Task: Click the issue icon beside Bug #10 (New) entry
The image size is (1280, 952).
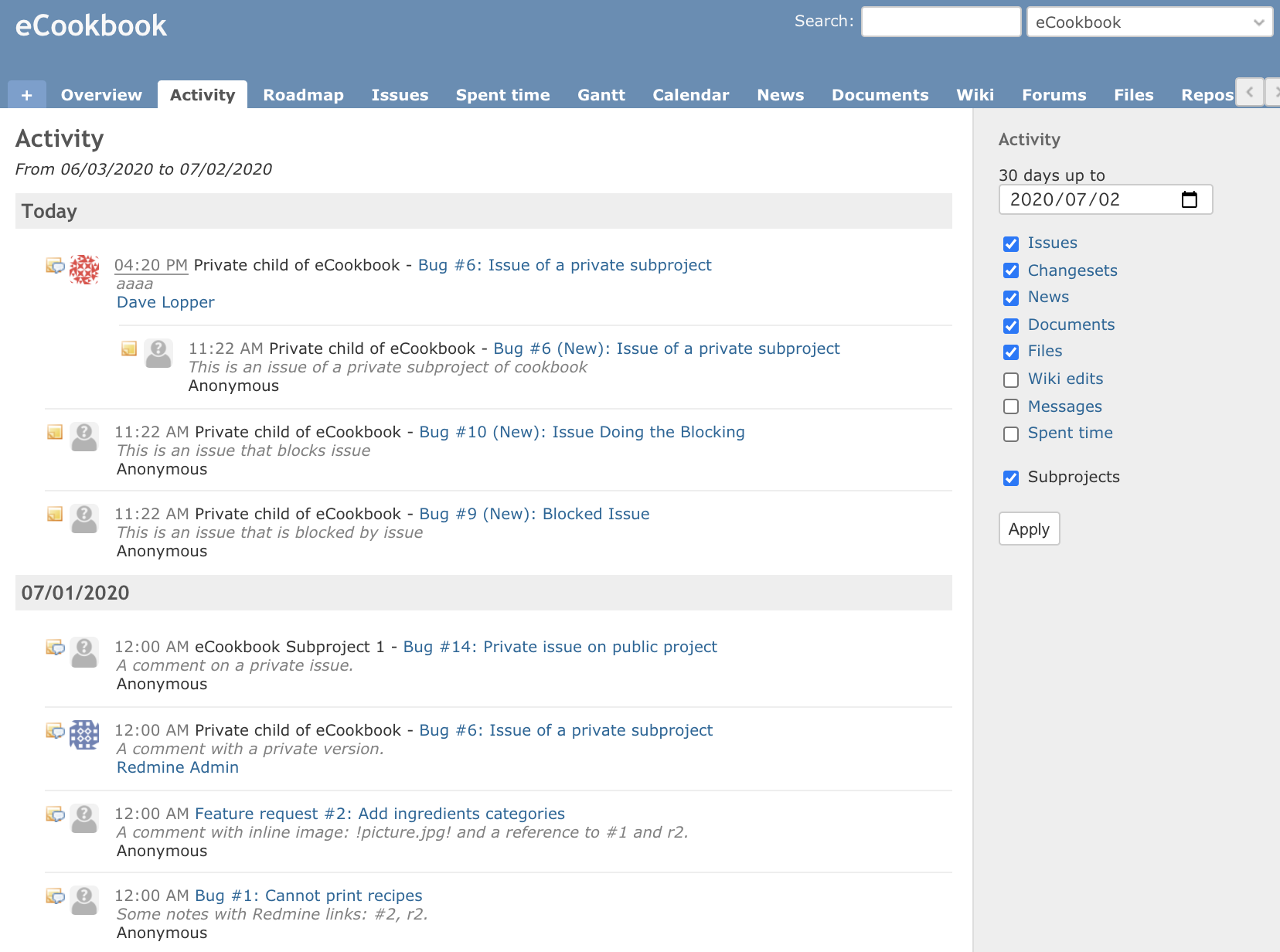Action: pos(55,432)
